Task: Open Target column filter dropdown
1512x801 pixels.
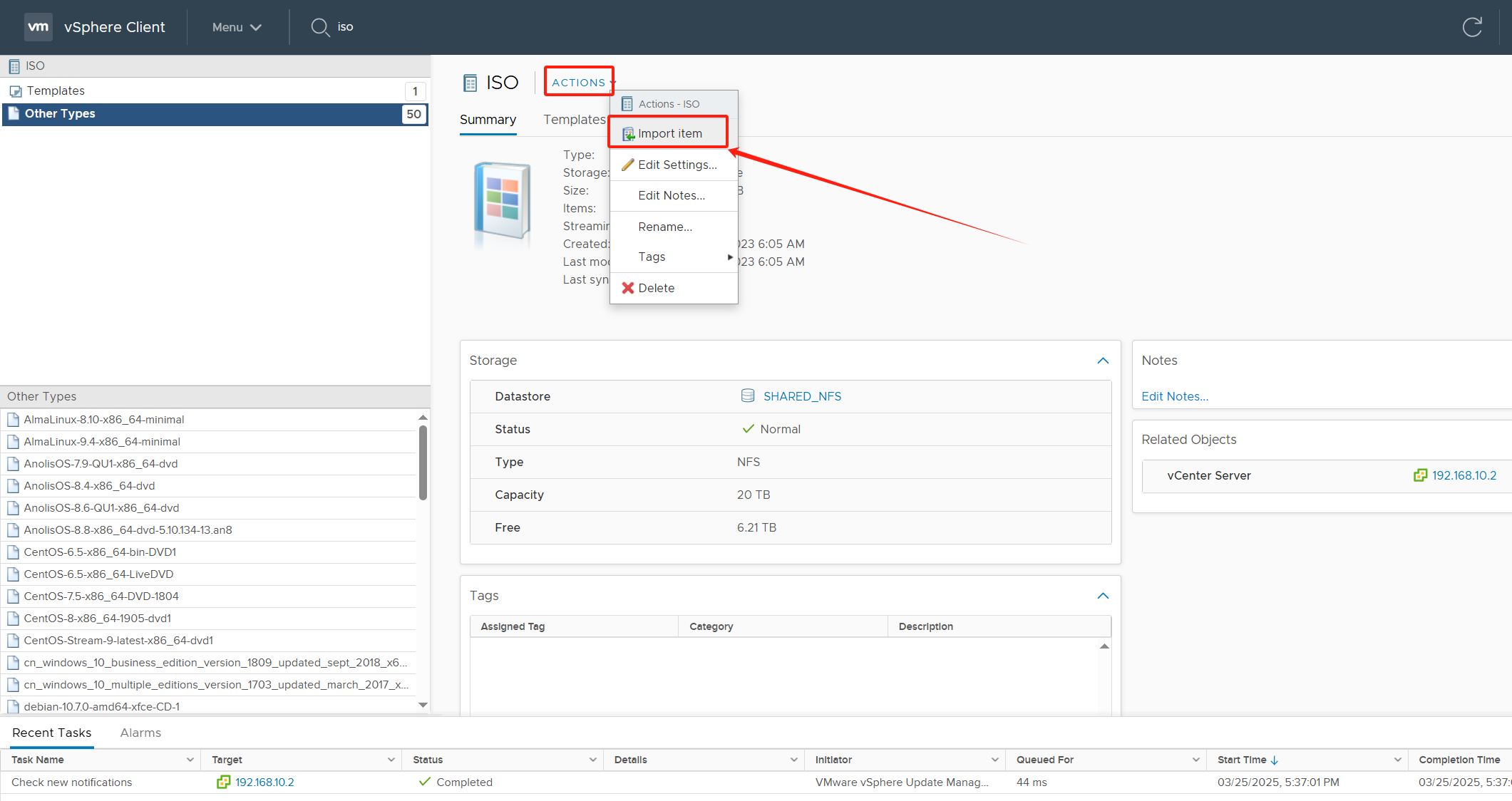Action: (391, 760)
